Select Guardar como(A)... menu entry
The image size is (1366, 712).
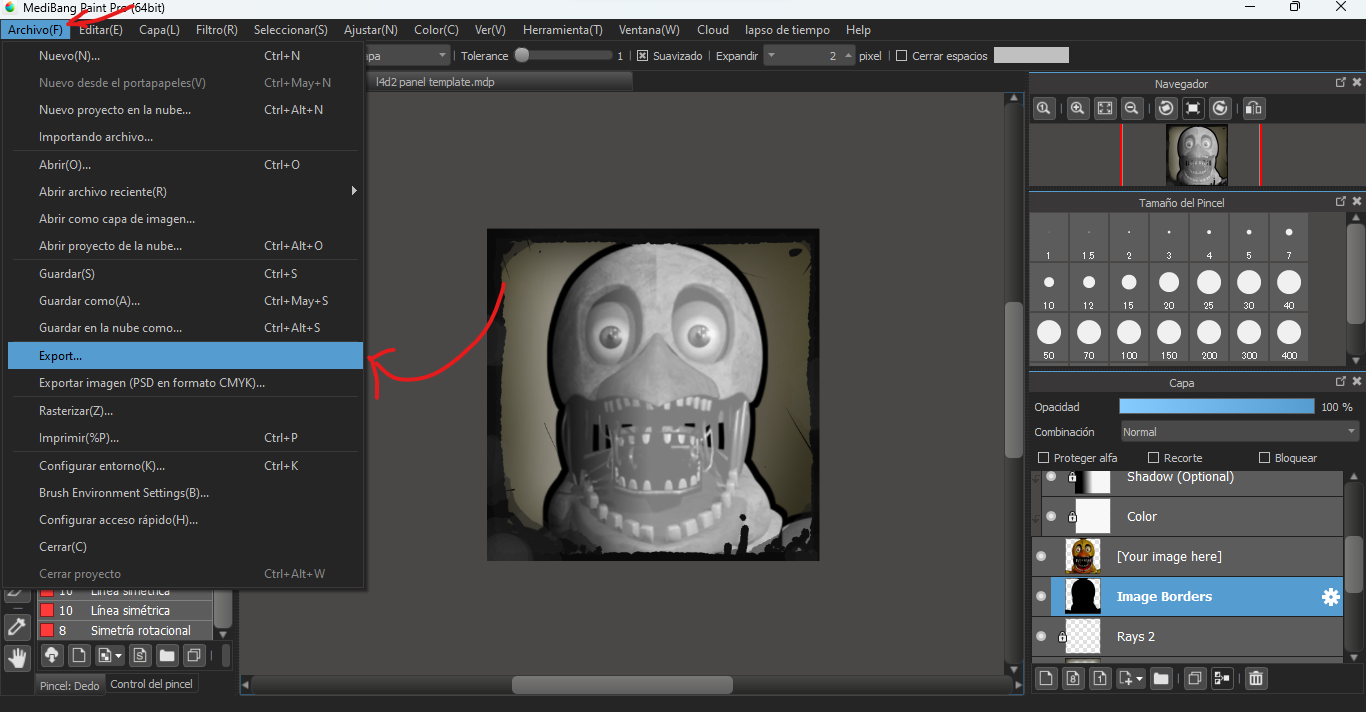click(x=185, y=301)
